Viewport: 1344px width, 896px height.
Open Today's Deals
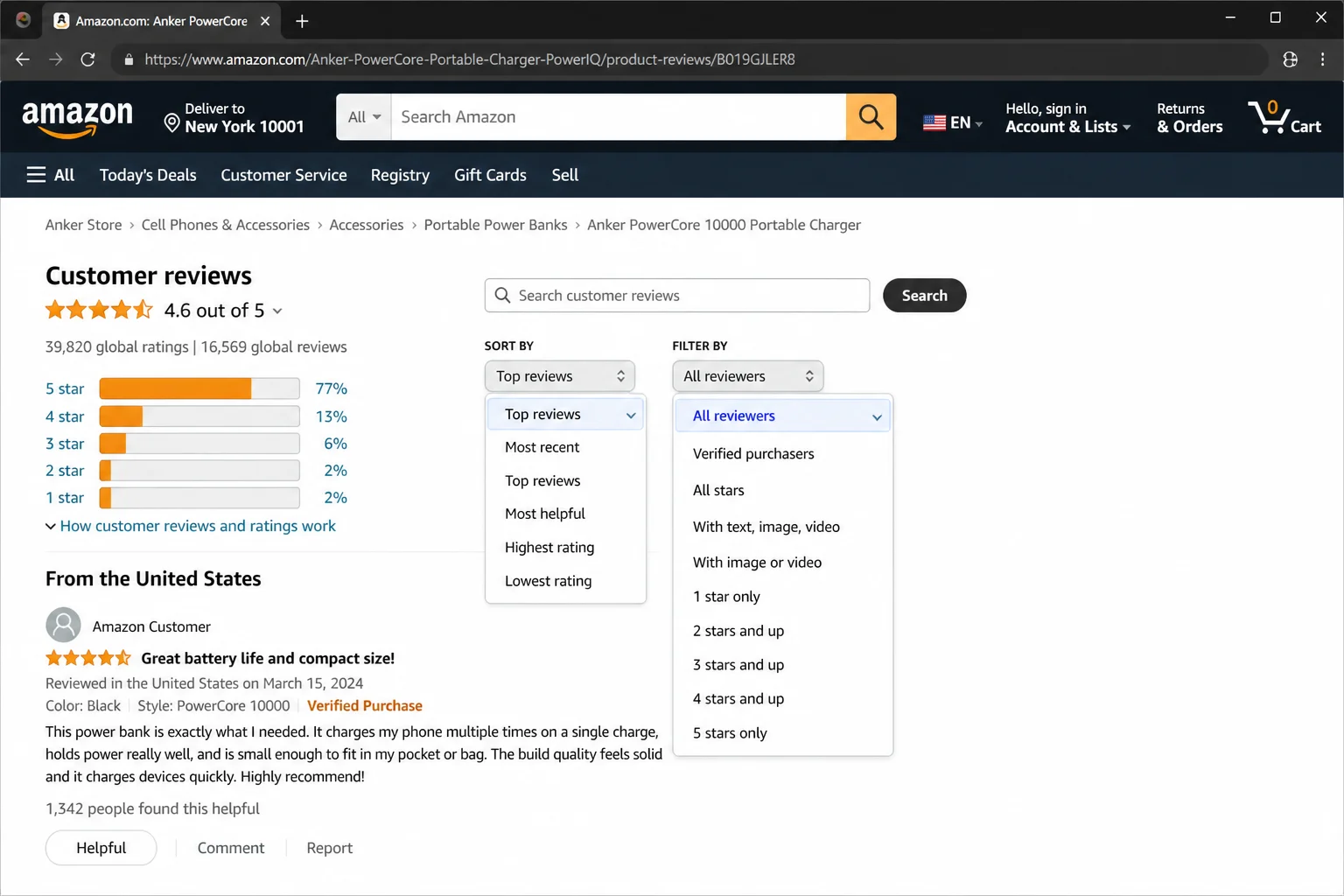pos(148,175)
